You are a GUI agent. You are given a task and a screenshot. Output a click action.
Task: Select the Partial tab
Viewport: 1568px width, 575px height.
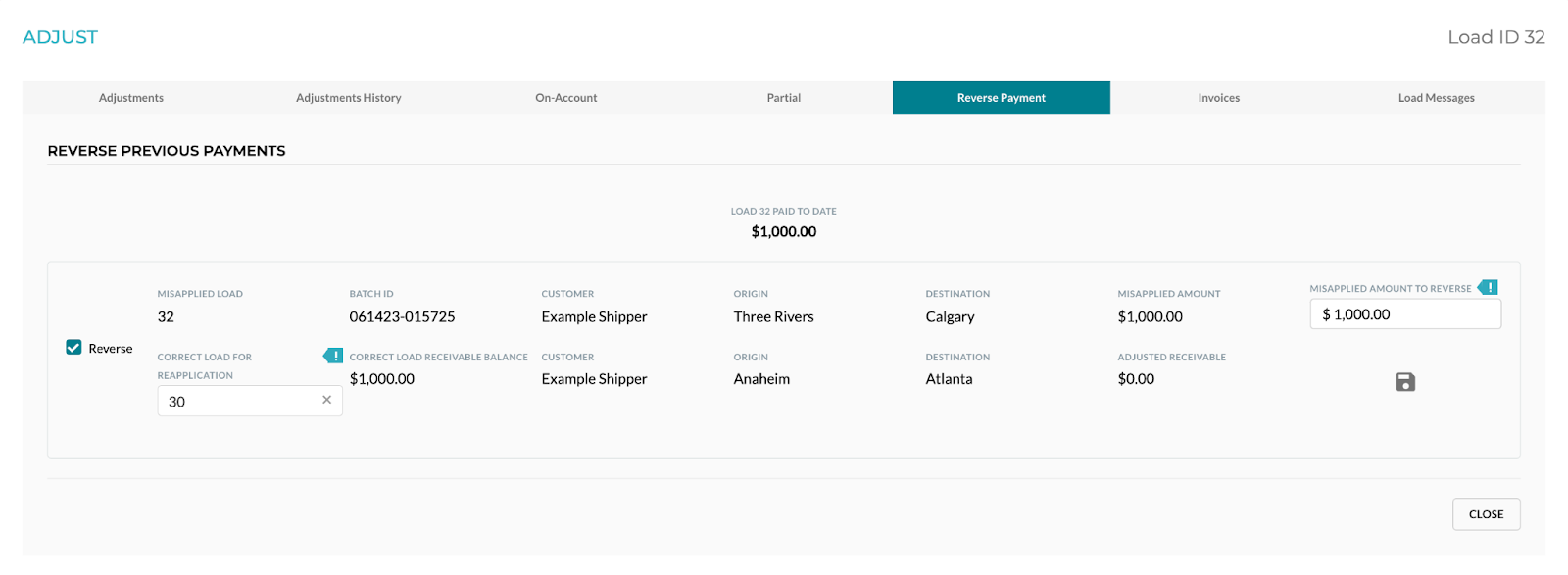pyautogui.click(x=784, y=98)
